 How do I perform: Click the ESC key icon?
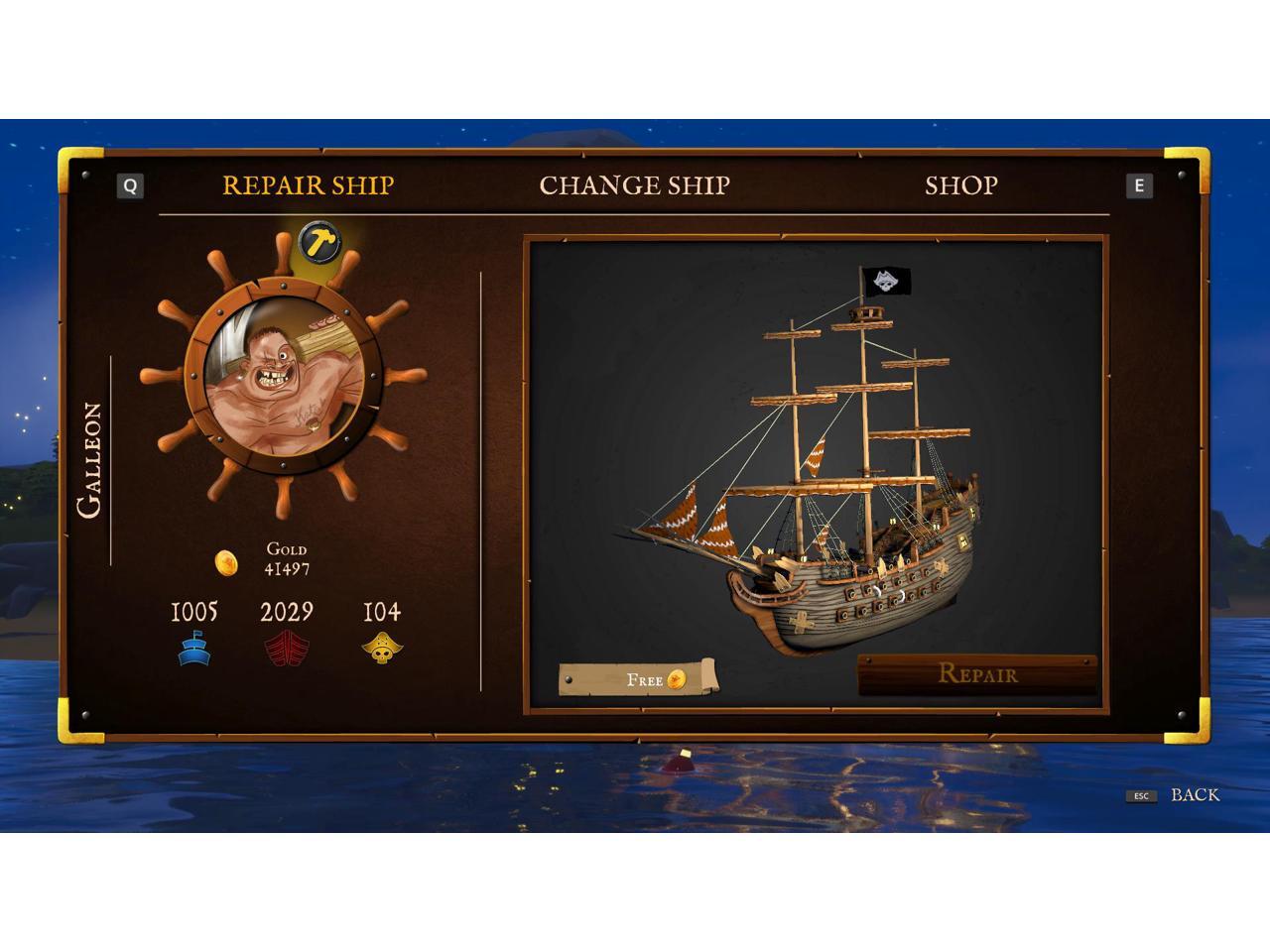[1141, 796]
